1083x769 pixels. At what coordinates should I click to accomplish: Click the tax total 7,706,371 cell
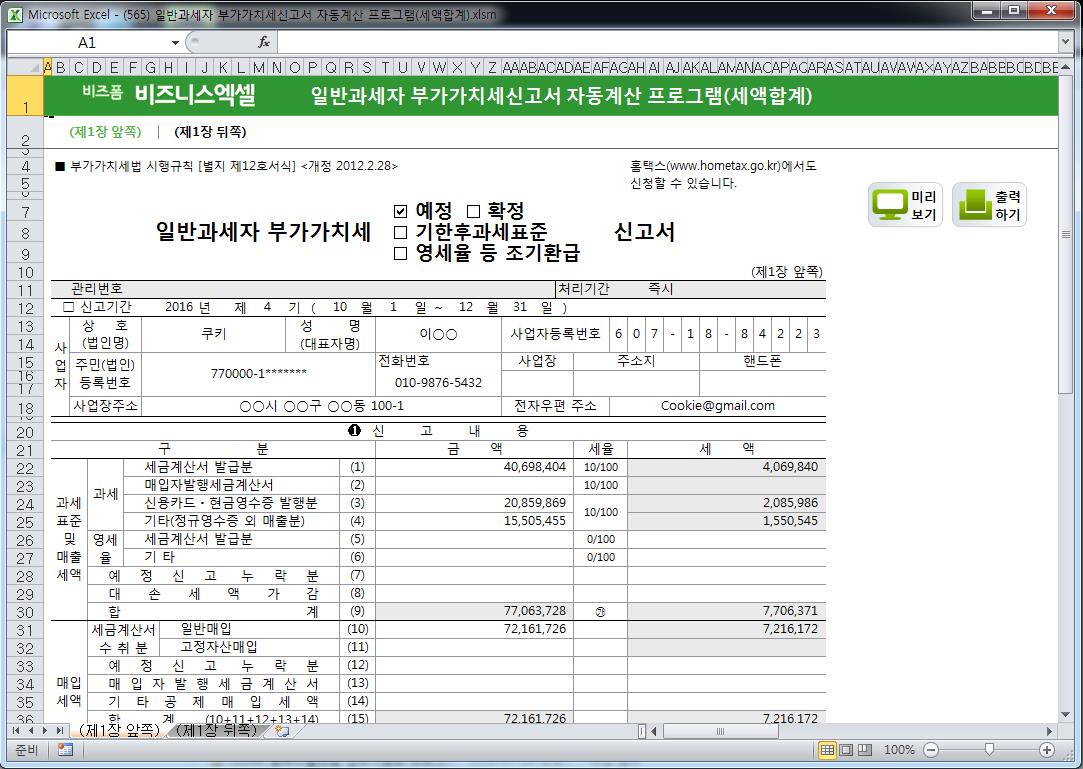coord(727,611)
